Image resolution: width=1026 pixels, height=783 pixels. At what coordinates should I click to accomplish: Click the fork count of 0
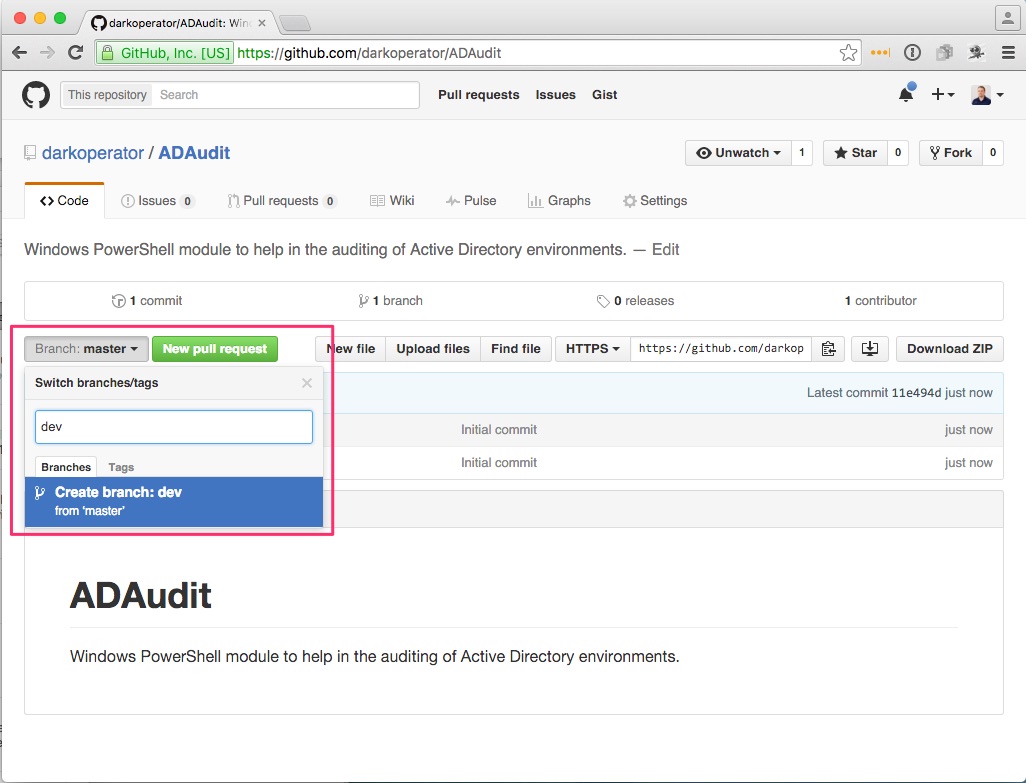993,153
